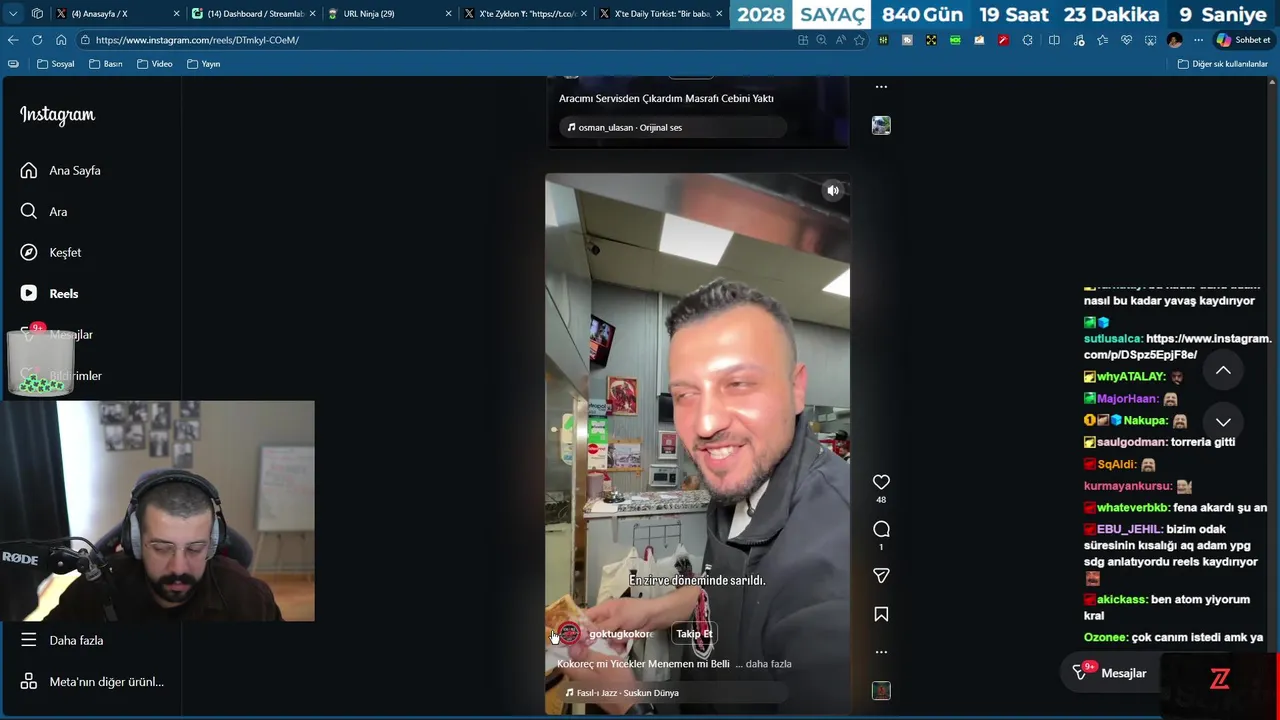Viewport: 1280px width, 720px height.
Task: Switch to X'te Zyklon tab
Action: point(526,14)
